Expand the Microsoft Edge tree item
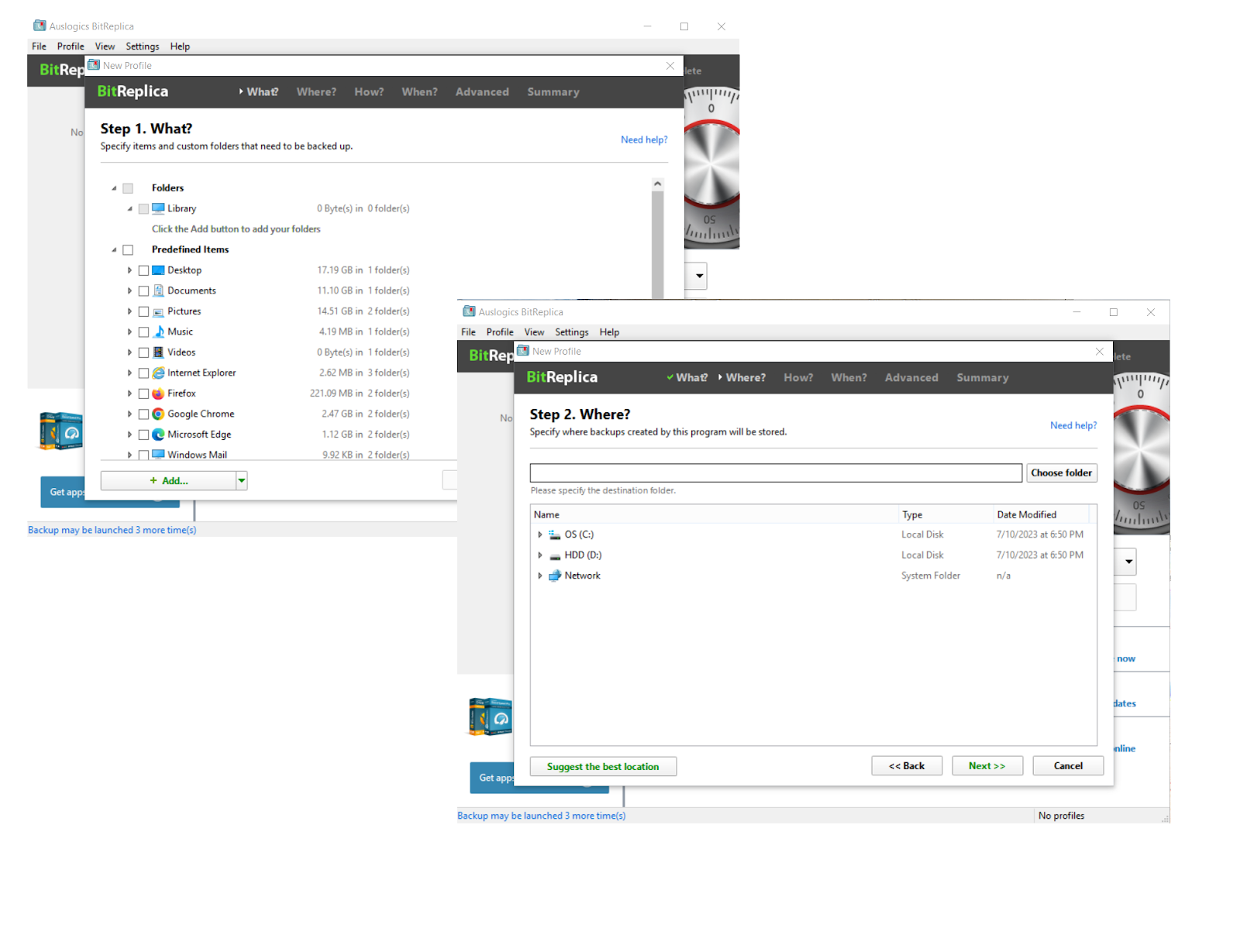Screen dimensions: 1240x952 point(129,435)
